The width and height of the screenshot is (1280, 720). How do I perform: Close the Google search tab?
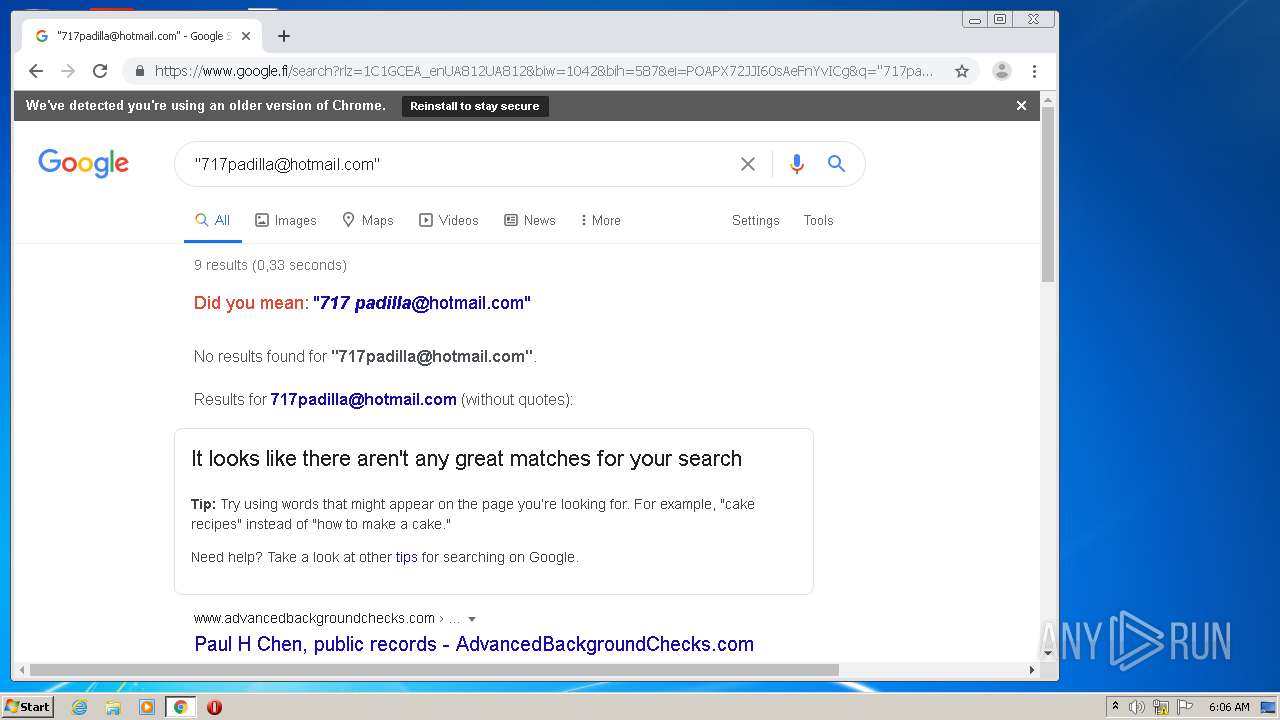(x=246, y=36)
